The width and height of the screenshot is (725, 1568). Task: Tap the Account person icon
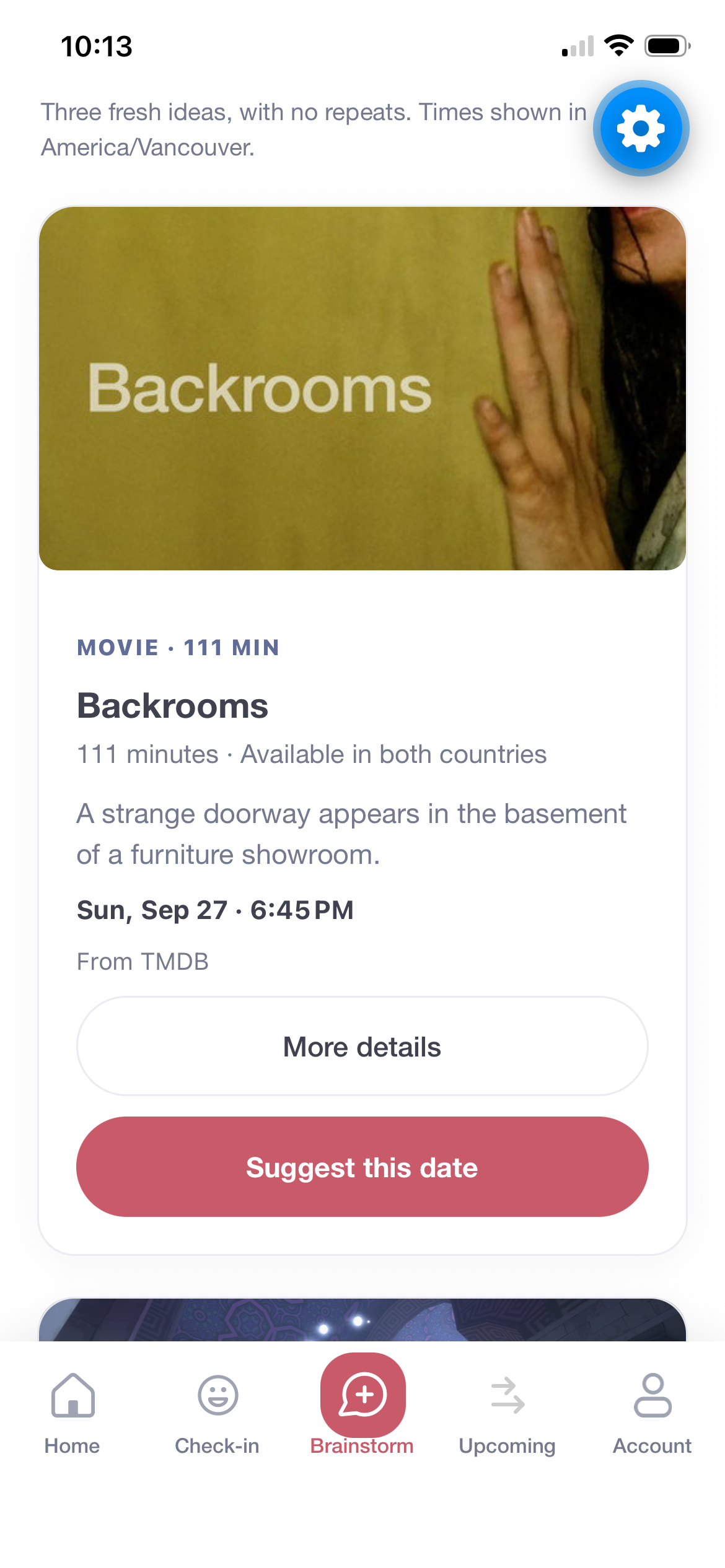[x=652, y=1395]
